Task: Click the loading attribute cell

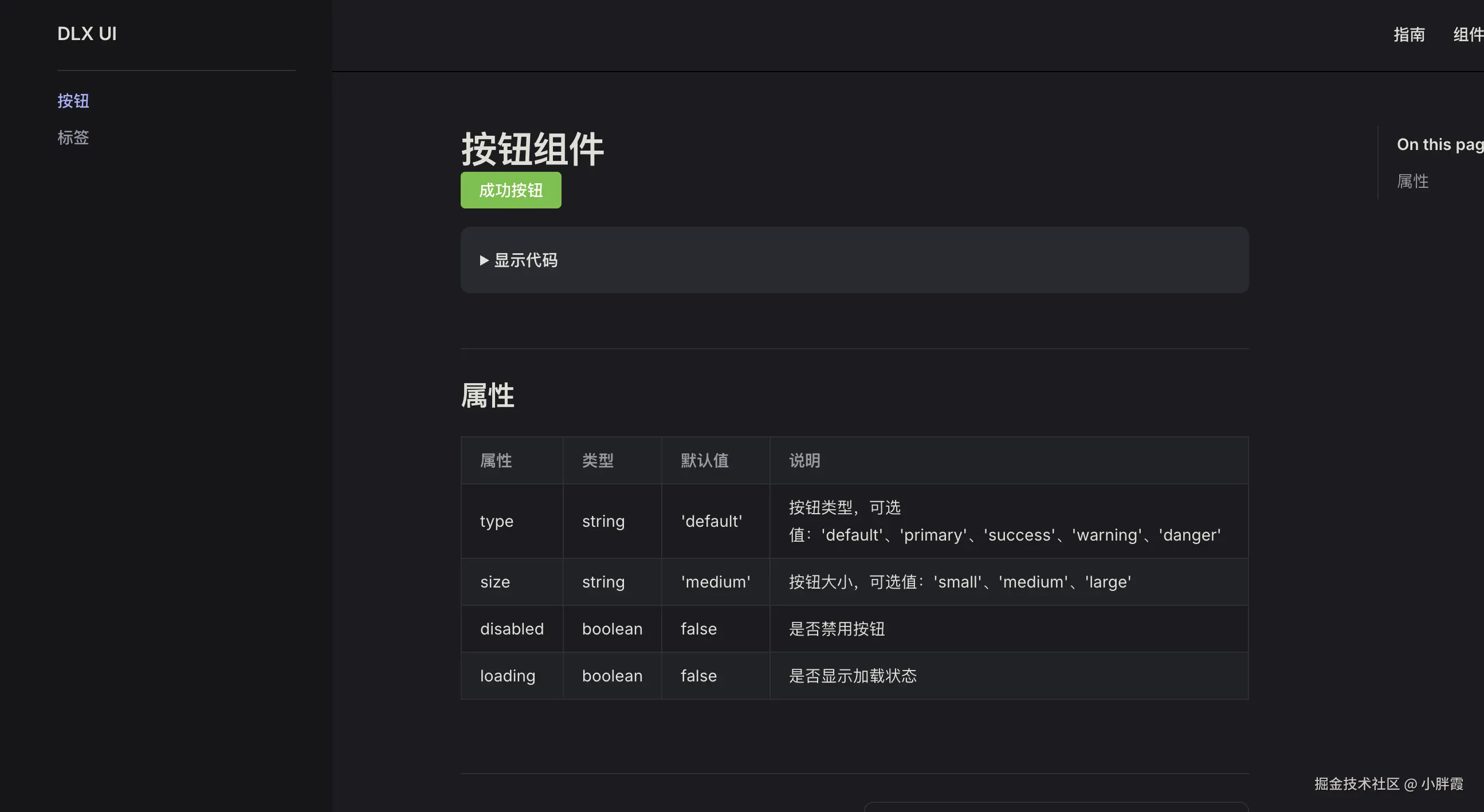Action: pos(508,676)
